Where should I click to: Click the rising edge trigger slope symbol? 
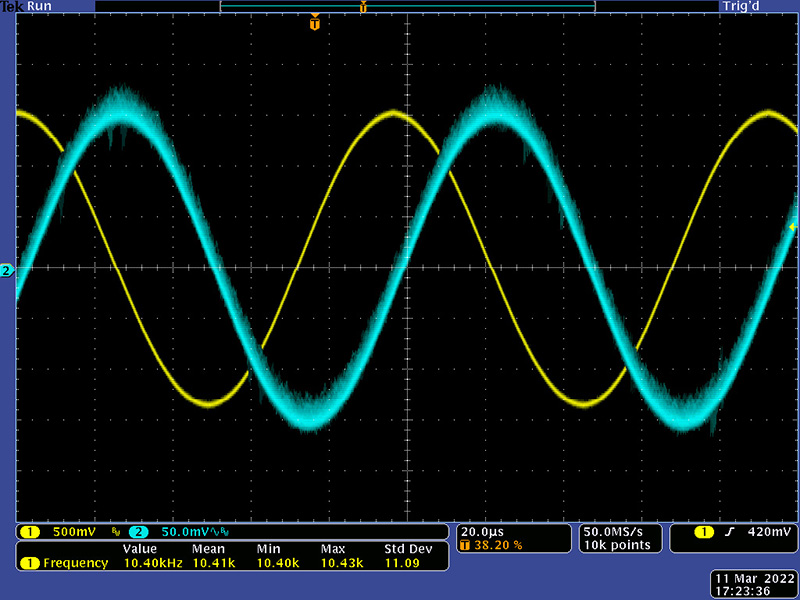pos(730,532)
